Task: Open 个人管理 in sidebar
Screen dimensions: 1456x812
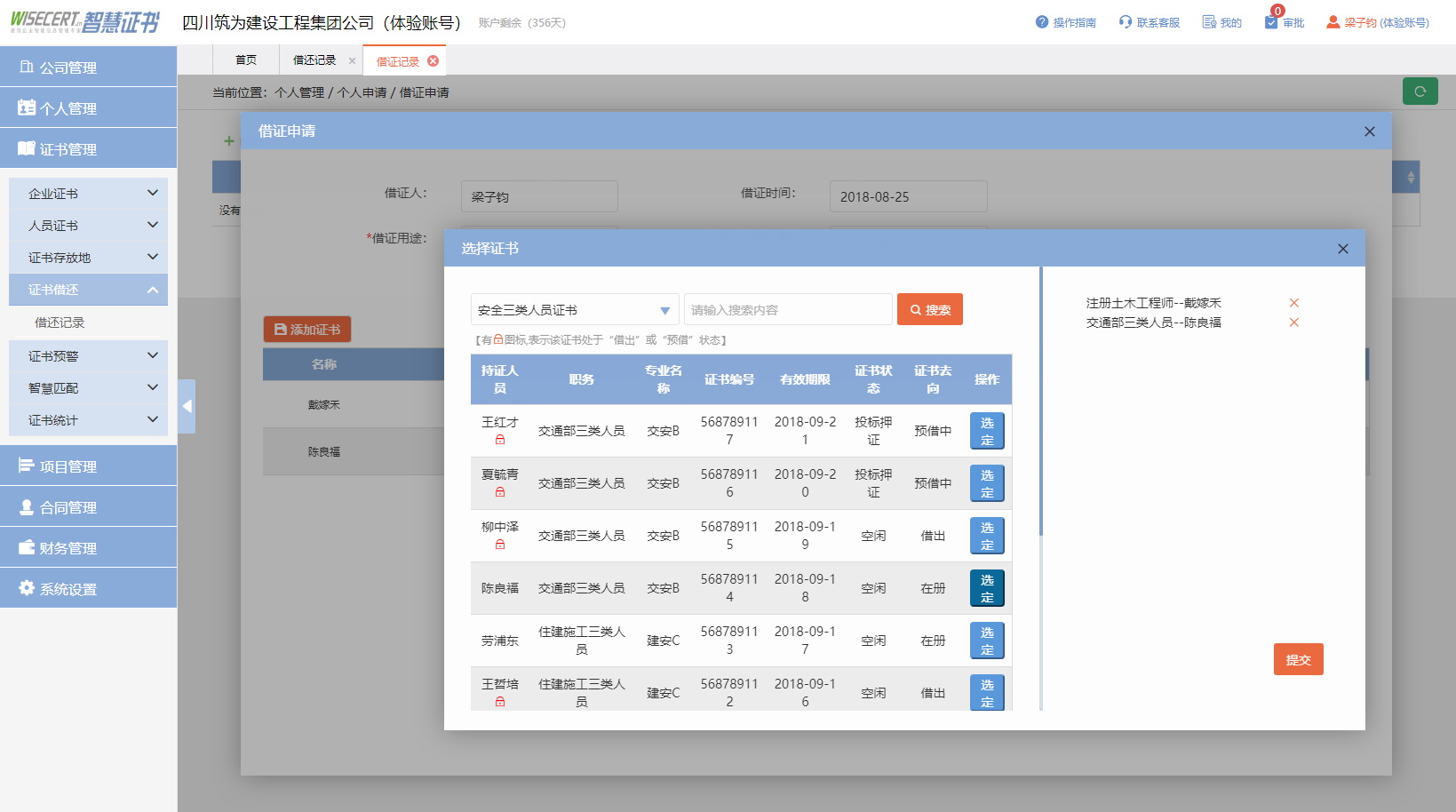Action: coord(89,107)
